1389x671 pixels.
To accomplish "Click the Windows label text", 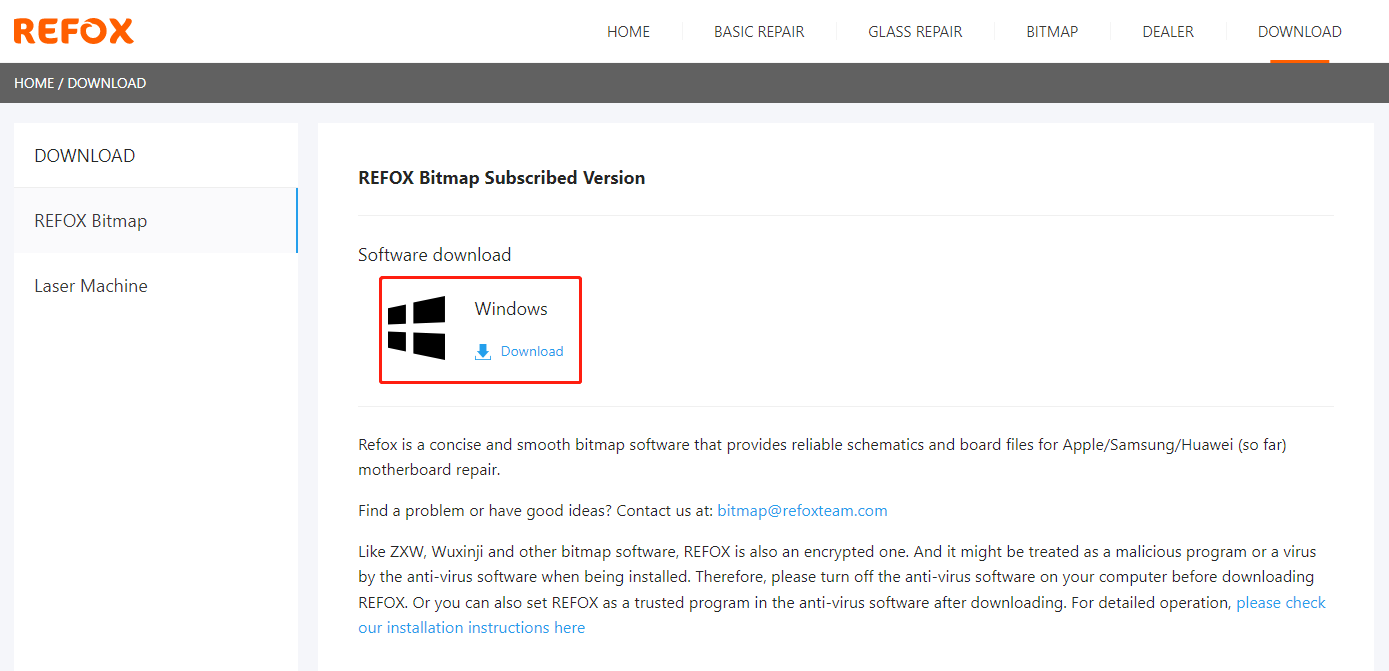I will point(511,309).
